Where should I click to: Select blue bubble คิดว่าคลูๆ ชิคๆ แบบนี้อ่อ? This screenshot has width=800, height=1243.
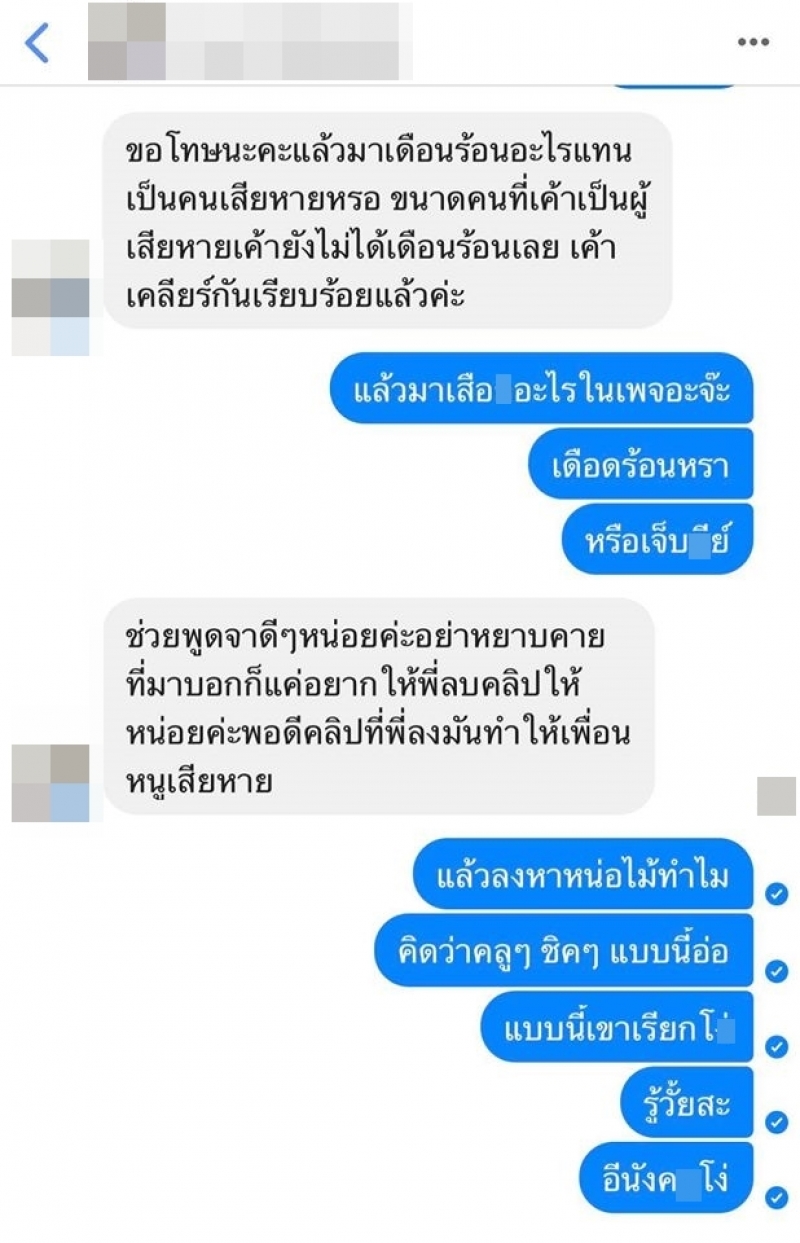tap(564, 951)
